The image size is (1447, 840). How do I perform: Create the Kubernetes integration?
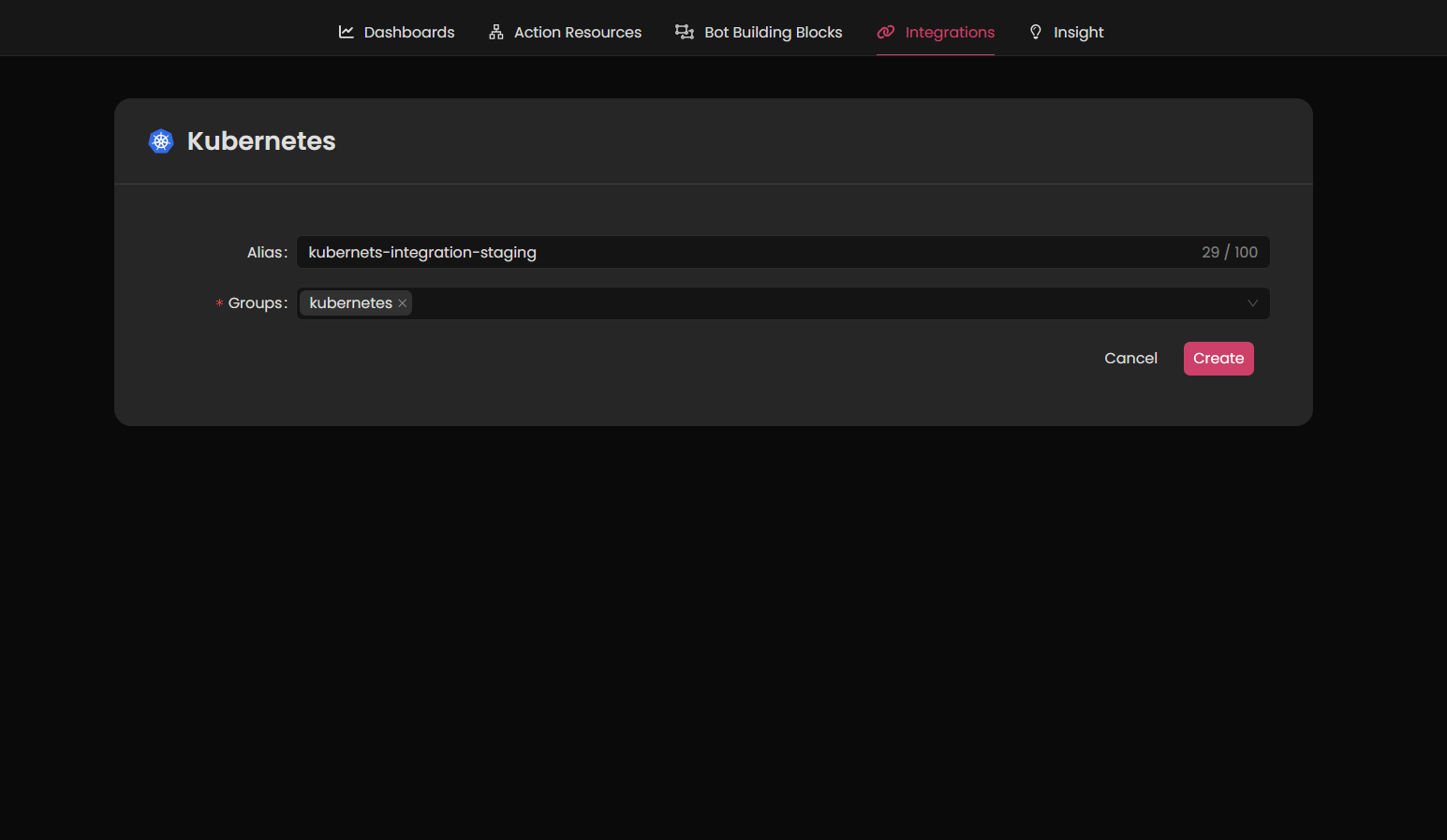pyautogui.click(x=1218, y=359)
